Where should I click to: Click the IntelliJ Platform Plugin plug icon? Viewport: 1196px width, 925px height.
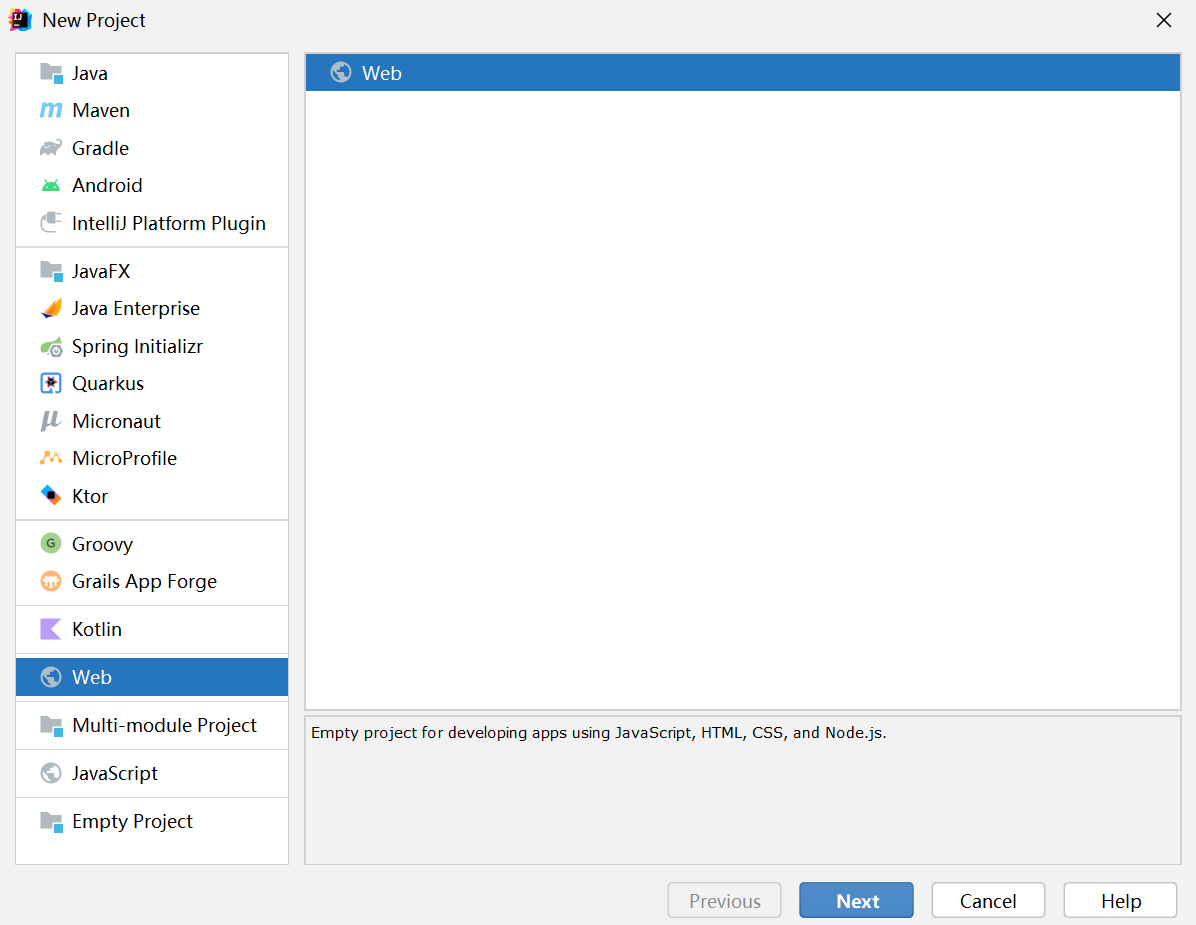[51, 223]
